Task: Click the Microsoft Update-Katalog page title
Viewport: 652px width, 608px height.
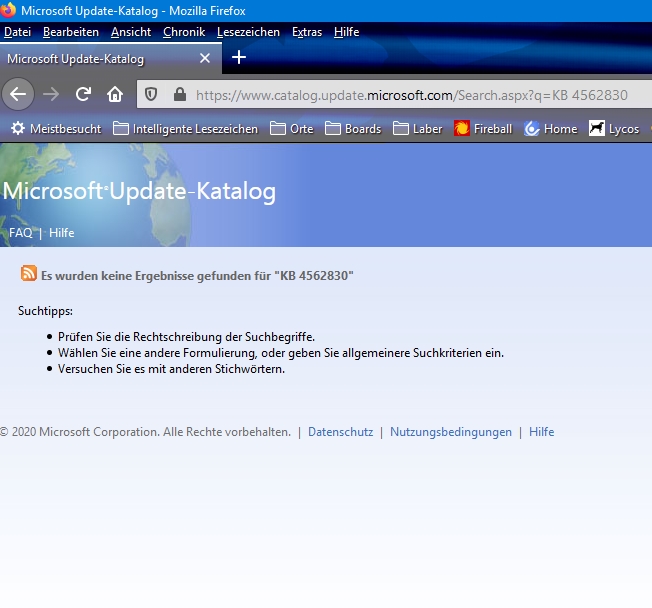Action: pyautogui.click(x=139, y=191)
